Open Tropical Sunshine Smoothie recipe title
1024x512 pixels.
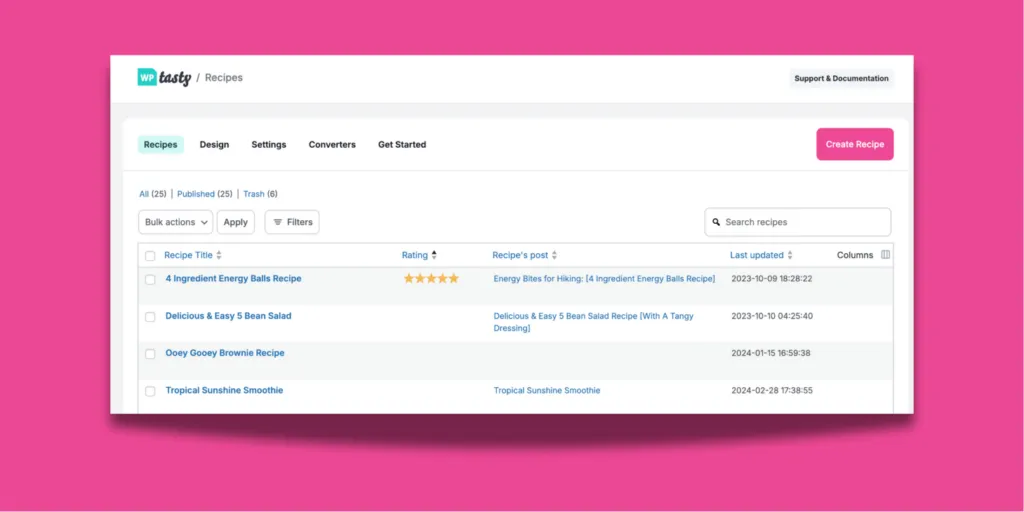coord(224,391)
